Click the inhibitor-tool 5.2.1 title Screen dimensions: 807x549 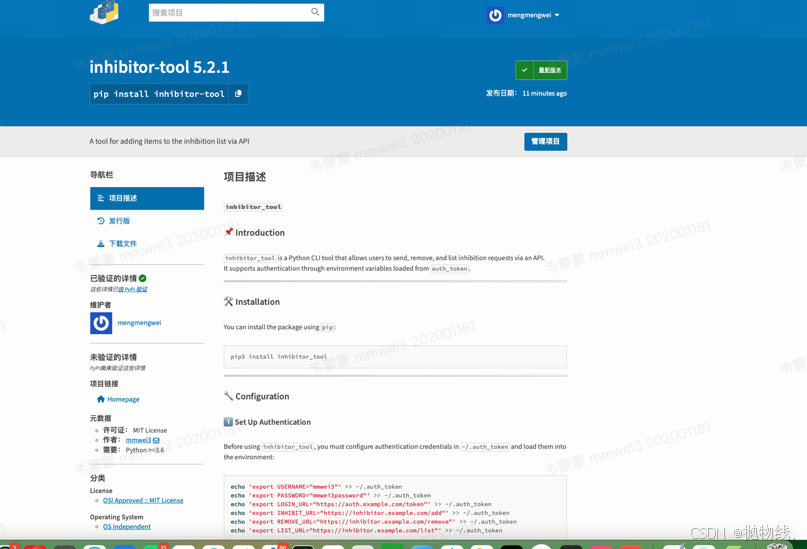[159, 67]
